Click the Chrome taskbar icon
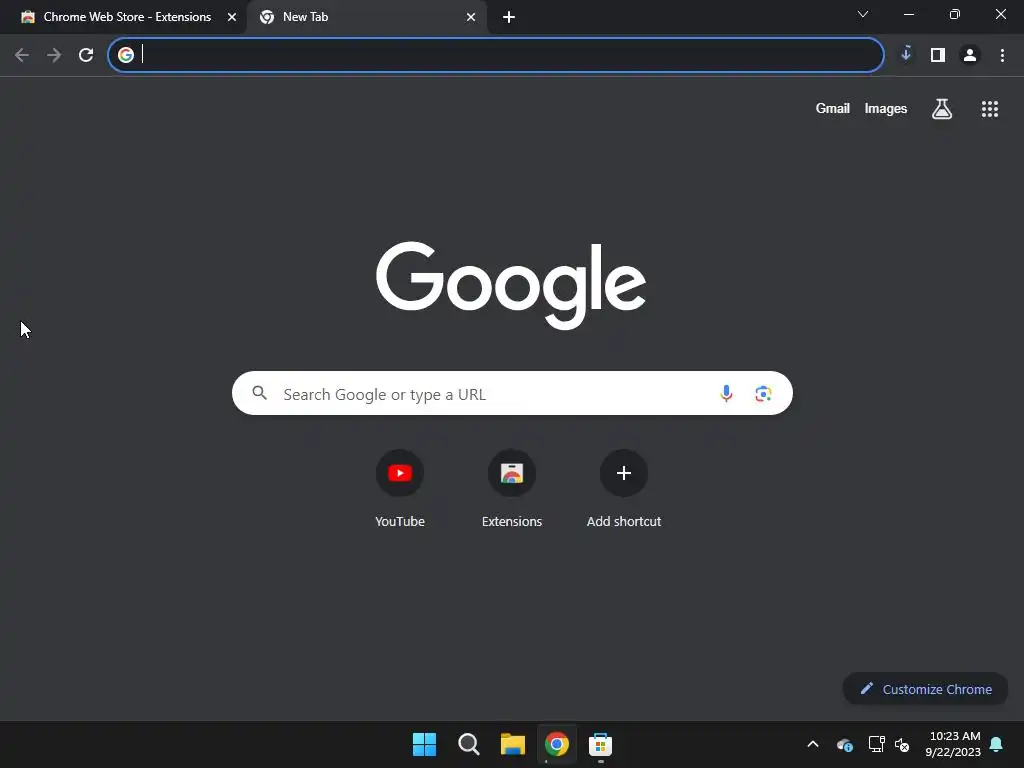1024x768 pixels. point(557,744)
